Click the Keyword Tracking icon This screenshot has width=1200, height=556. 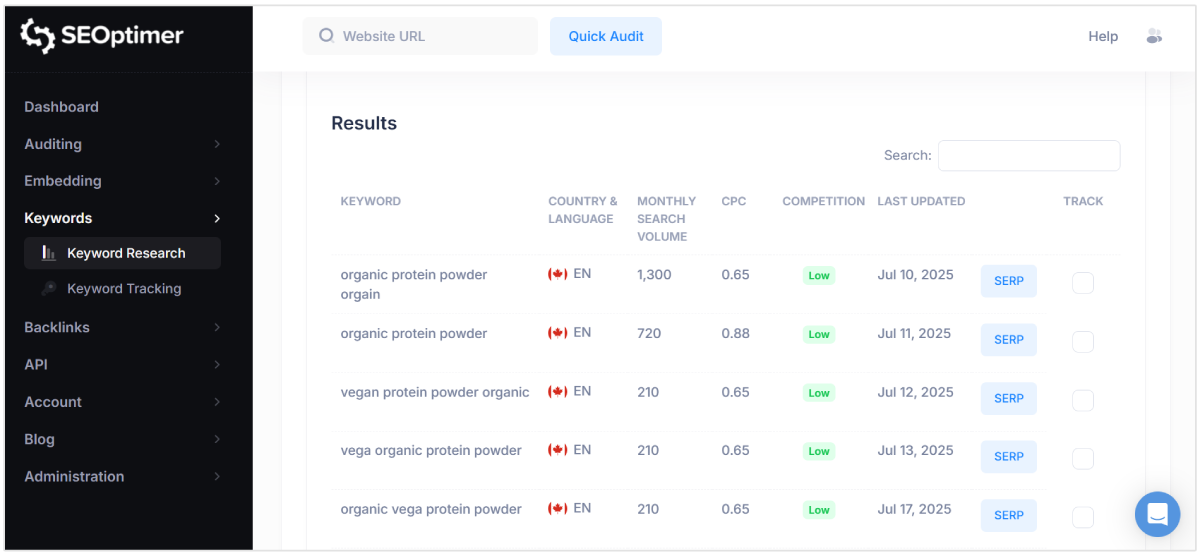(48, 288)
